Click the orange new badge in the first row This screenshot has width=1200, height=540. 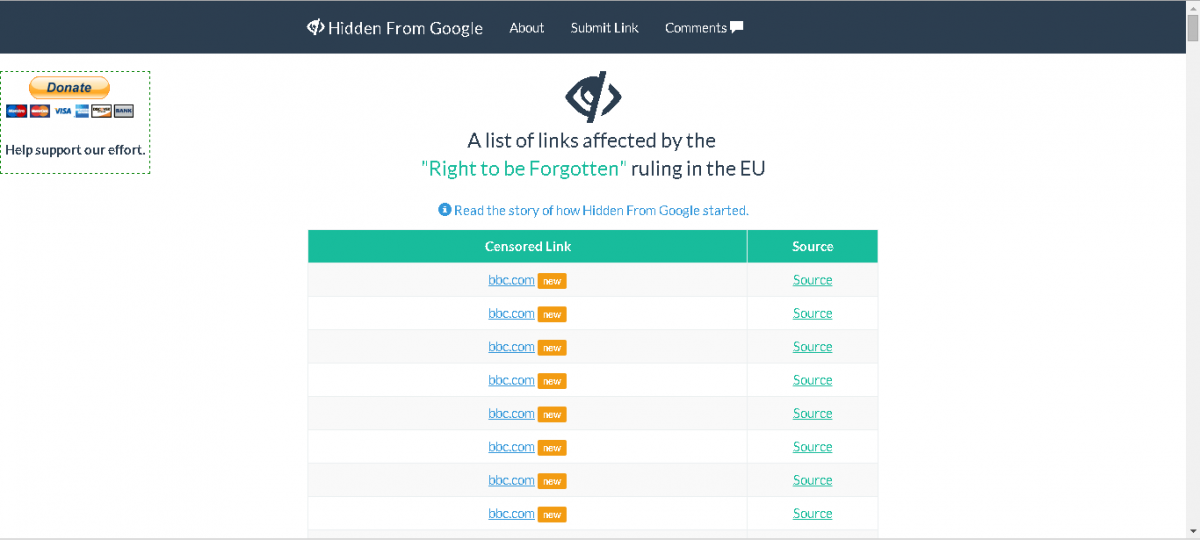[x=552, y=281]
